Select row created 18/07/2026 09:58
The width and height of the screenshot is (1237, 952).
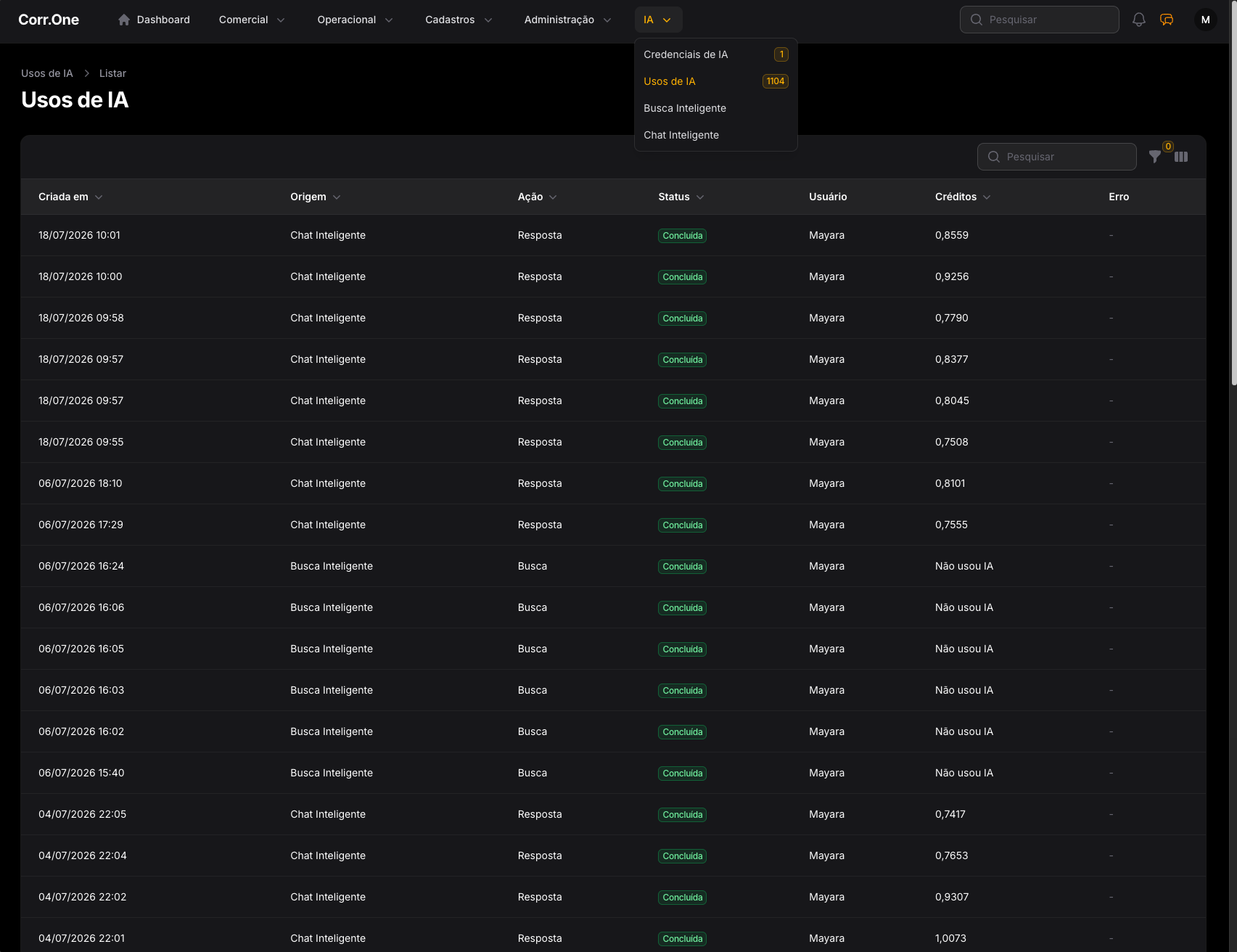613,318
